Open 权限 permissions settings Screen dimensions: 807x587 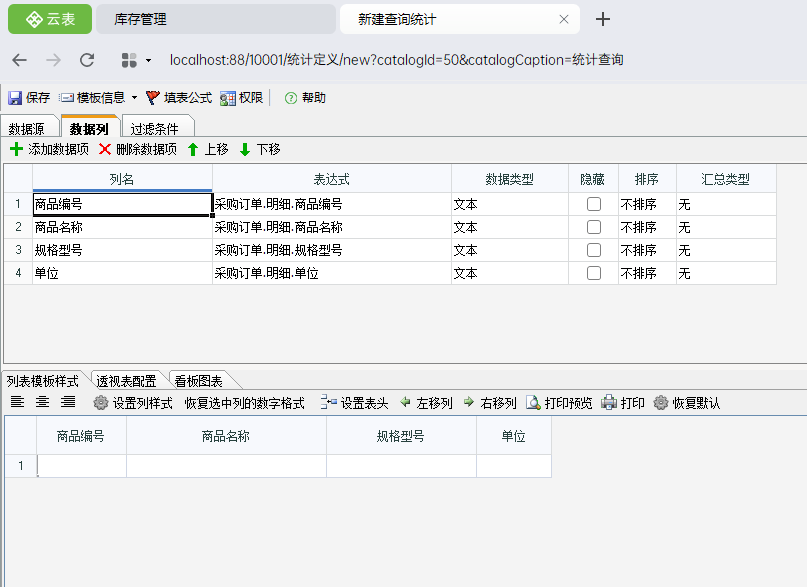242,98
